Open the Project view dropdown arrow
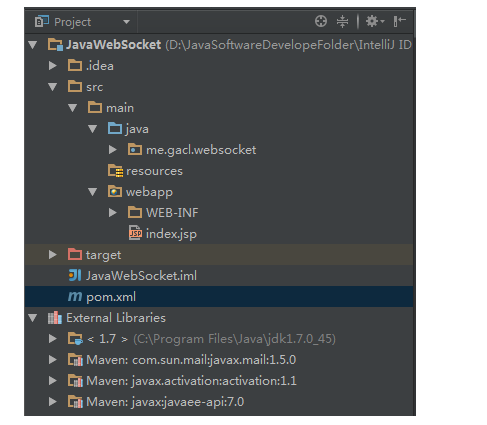Viewport: 487px width, 425px height. 126,22
